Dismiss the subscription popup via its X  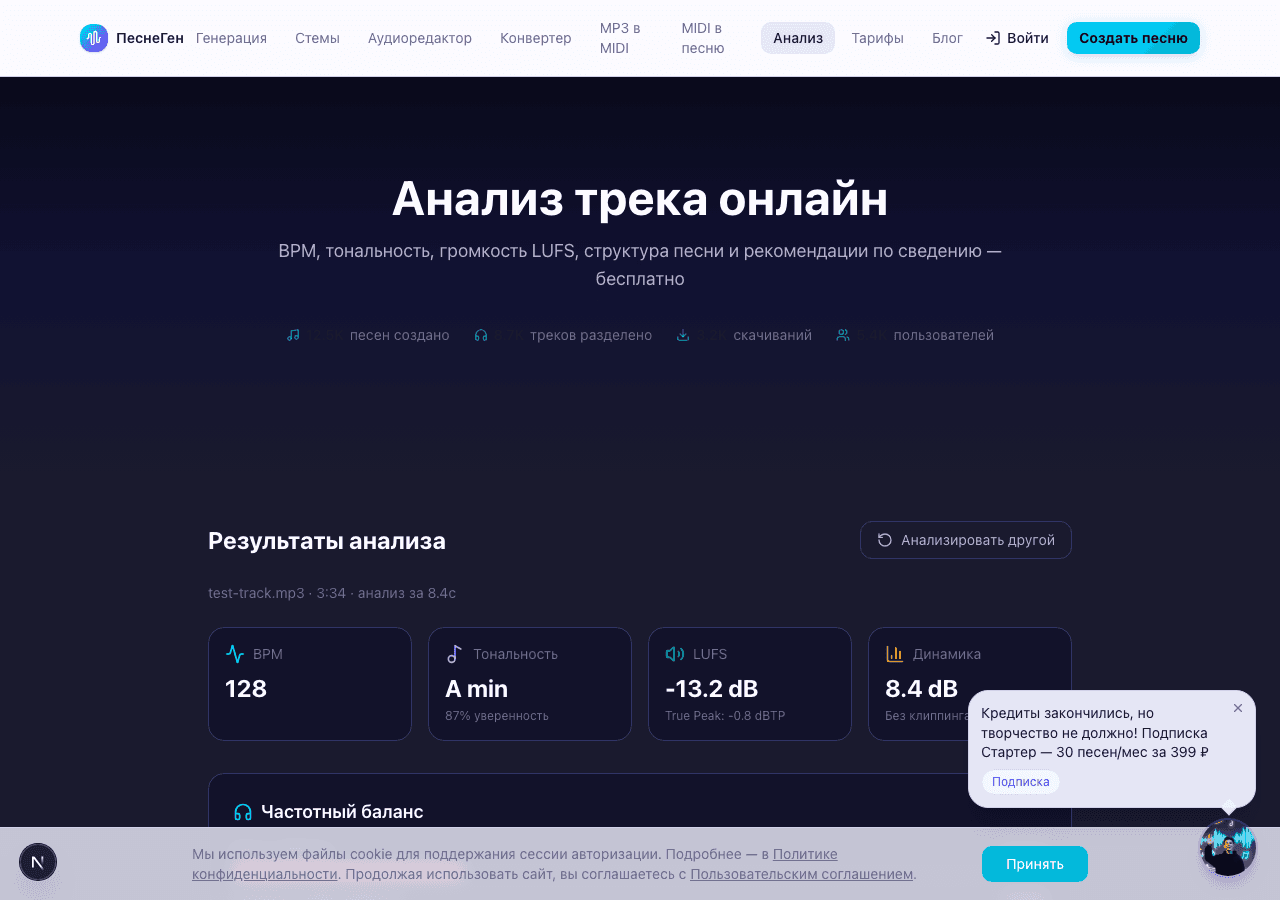1237,708
